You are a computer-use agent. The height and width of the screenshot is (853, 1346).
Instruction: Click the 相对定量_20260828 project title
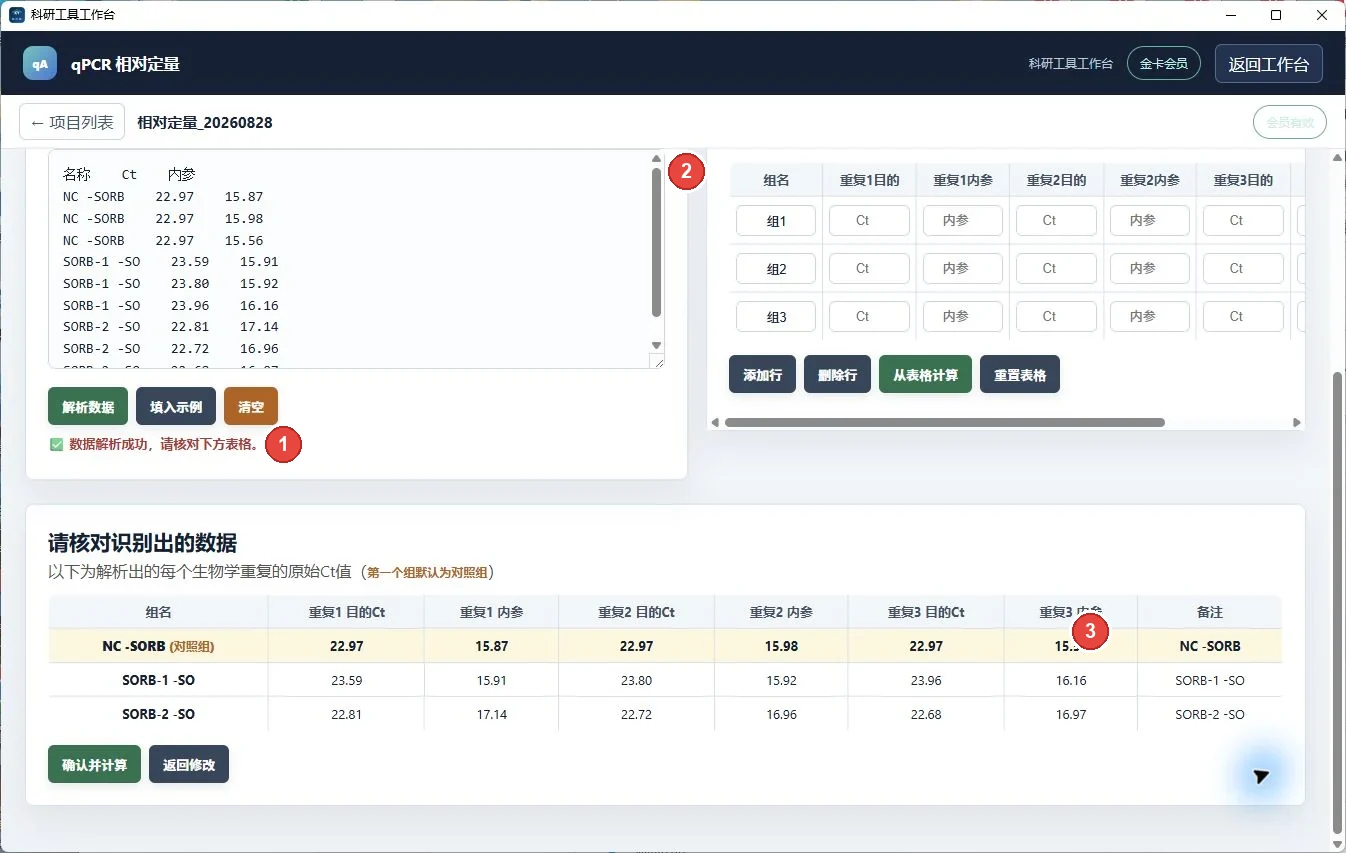[x=204, y=122]
